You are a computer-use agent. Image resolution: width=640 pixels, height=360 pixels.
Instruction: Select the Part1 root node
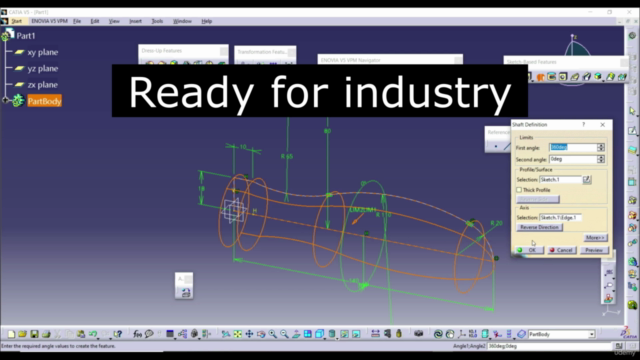click(26, 36)
